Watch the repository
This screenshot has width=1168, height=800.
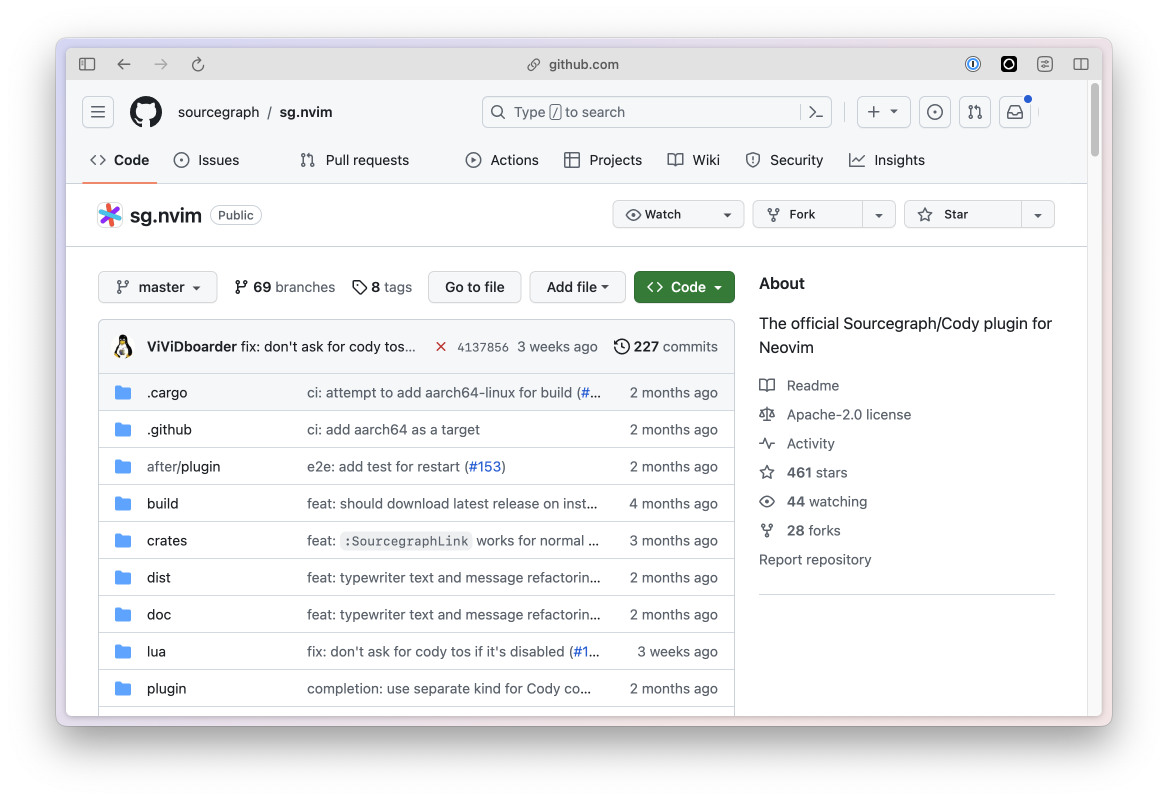(665, 214)
